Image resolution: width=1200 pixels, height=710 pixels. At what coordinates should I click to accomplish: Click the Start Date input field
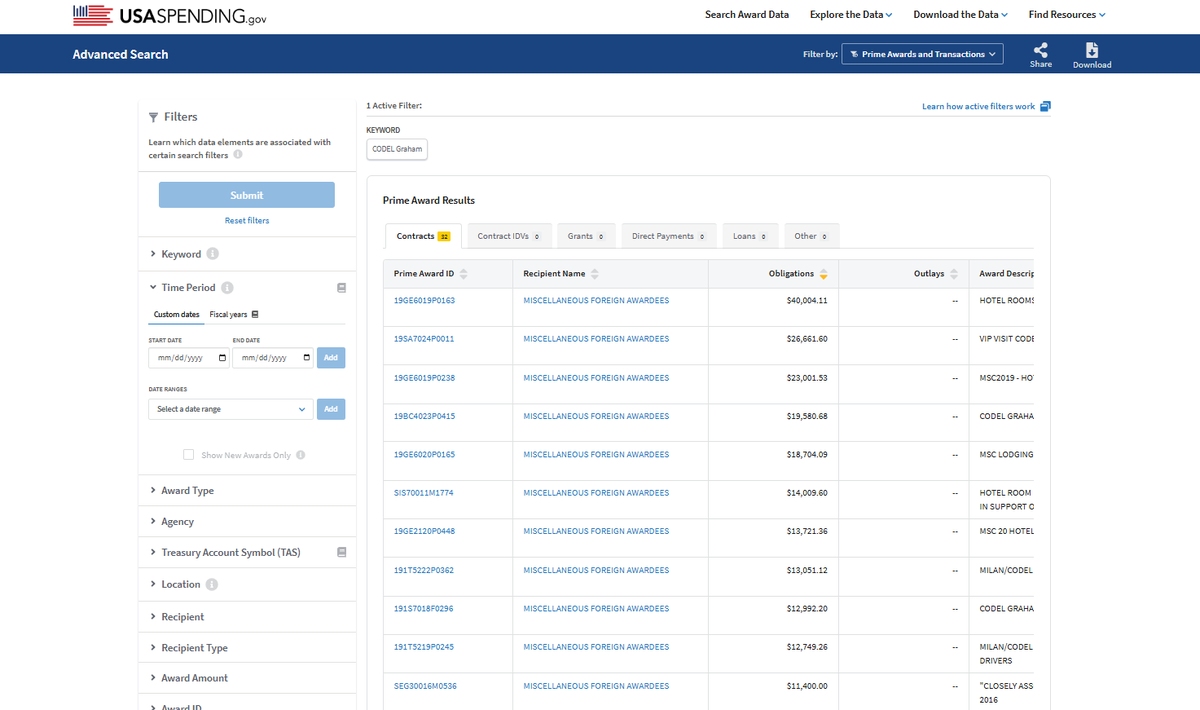click(187, 358)
